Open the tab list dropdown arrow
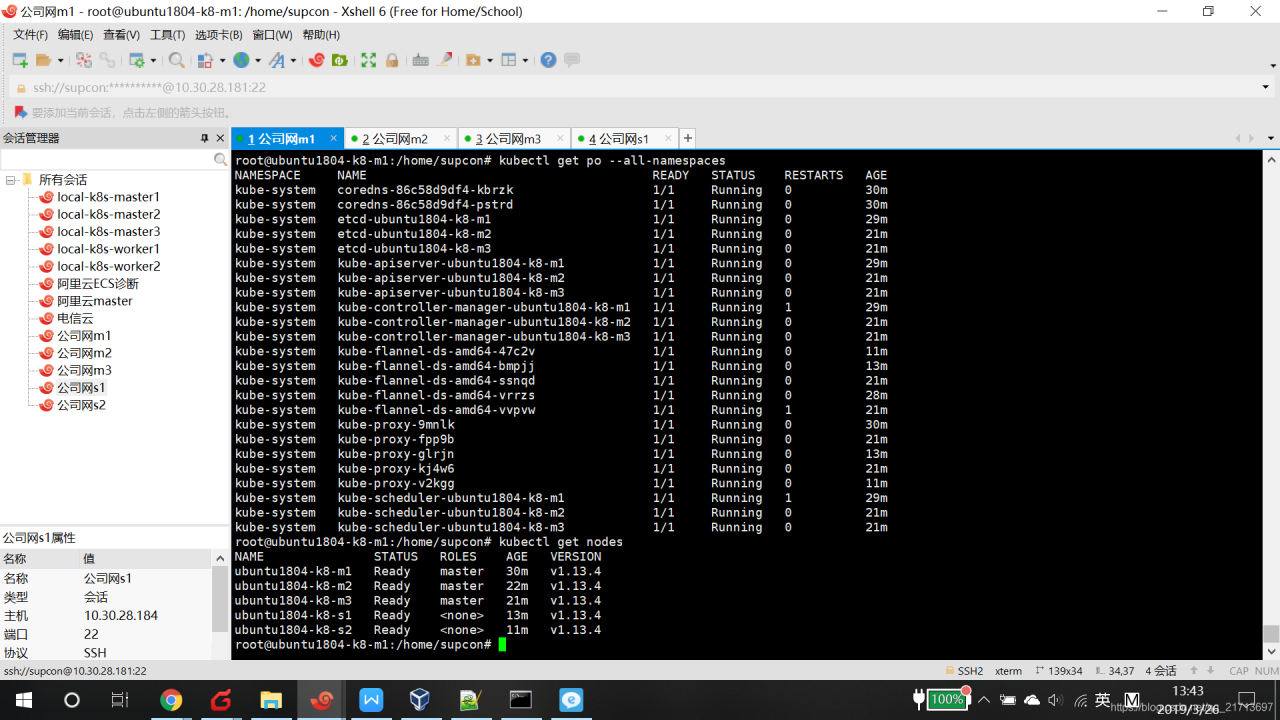Viewport: 1280px width, 720px height. (1270, 138)
